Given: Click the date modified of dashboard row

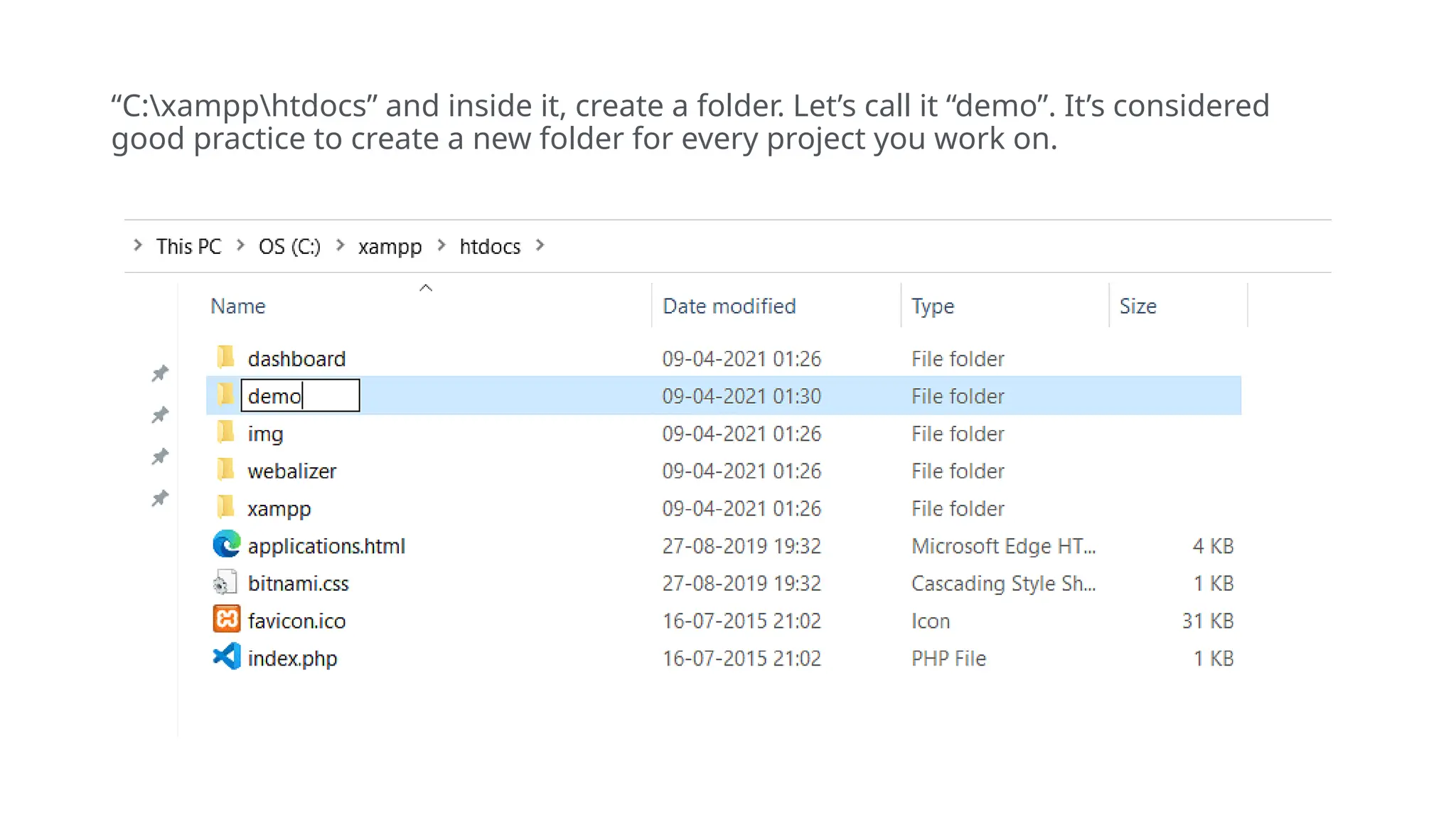Looking at the screenshot, I should 742,359.
